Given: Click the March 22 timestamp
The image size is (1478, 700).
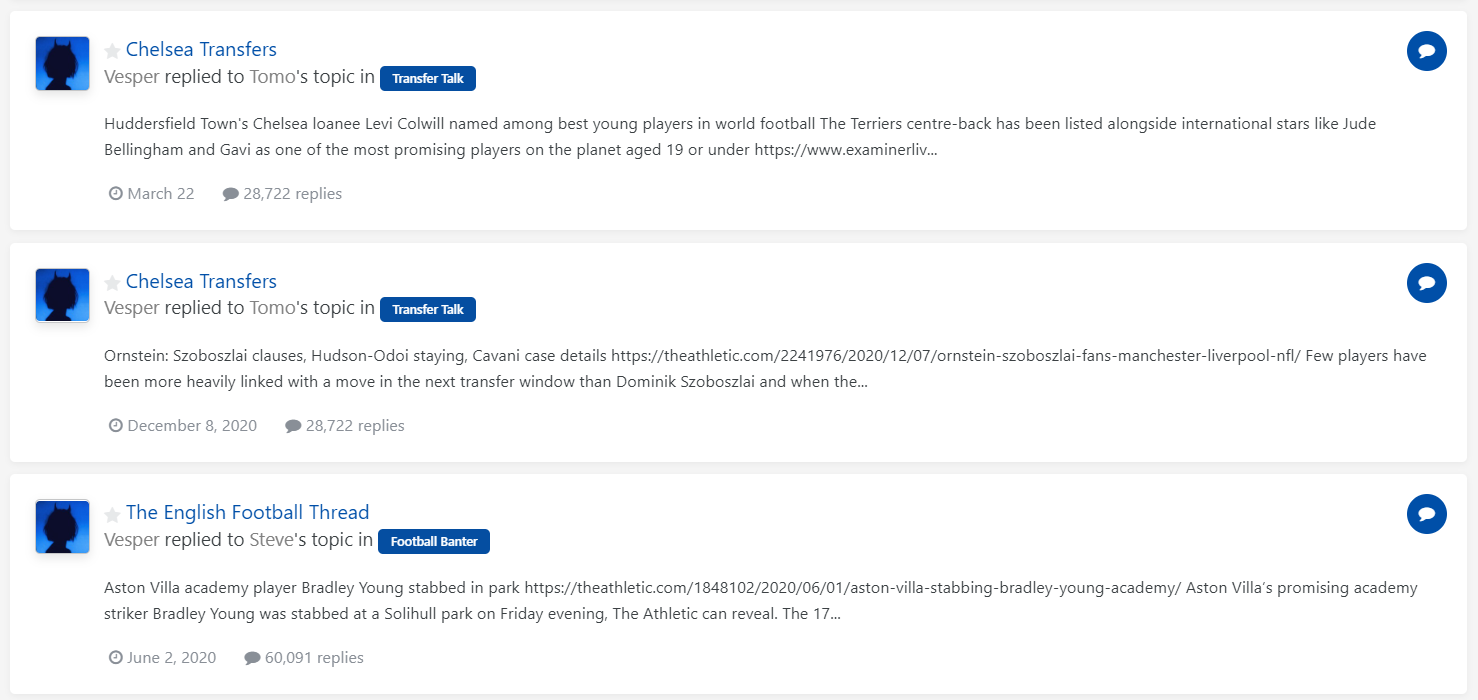Looking at the screenshot, I should [160, 194].
